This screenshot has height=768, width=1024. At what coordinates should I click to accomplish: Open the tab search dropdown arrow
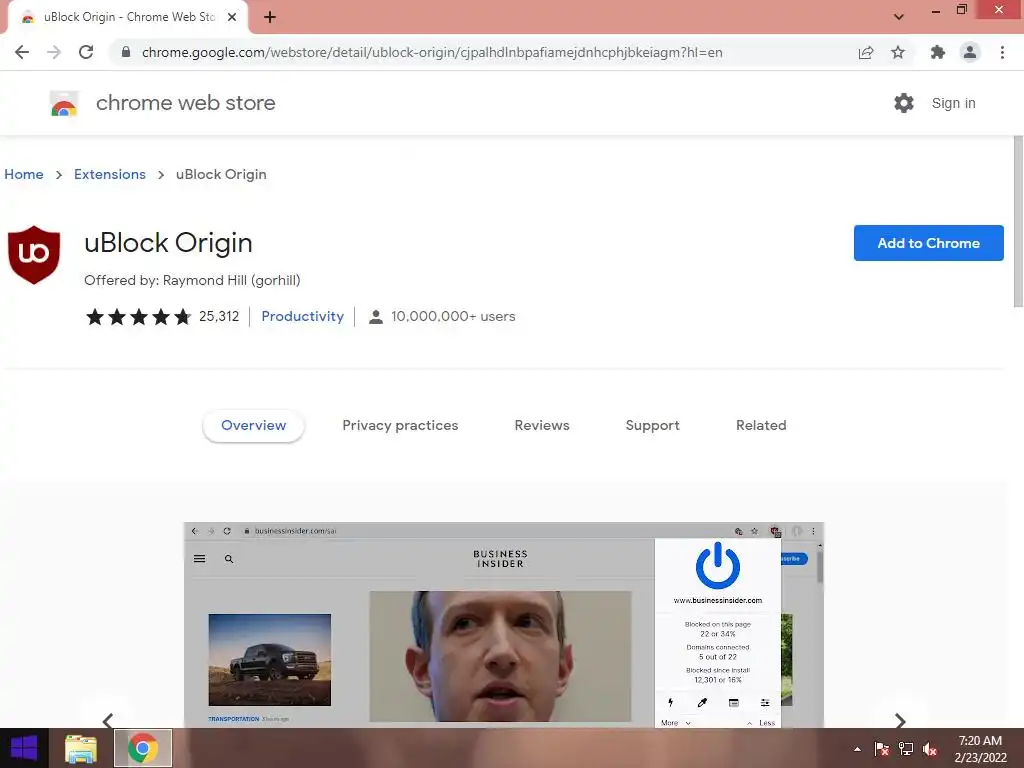[x=899, y=17]
